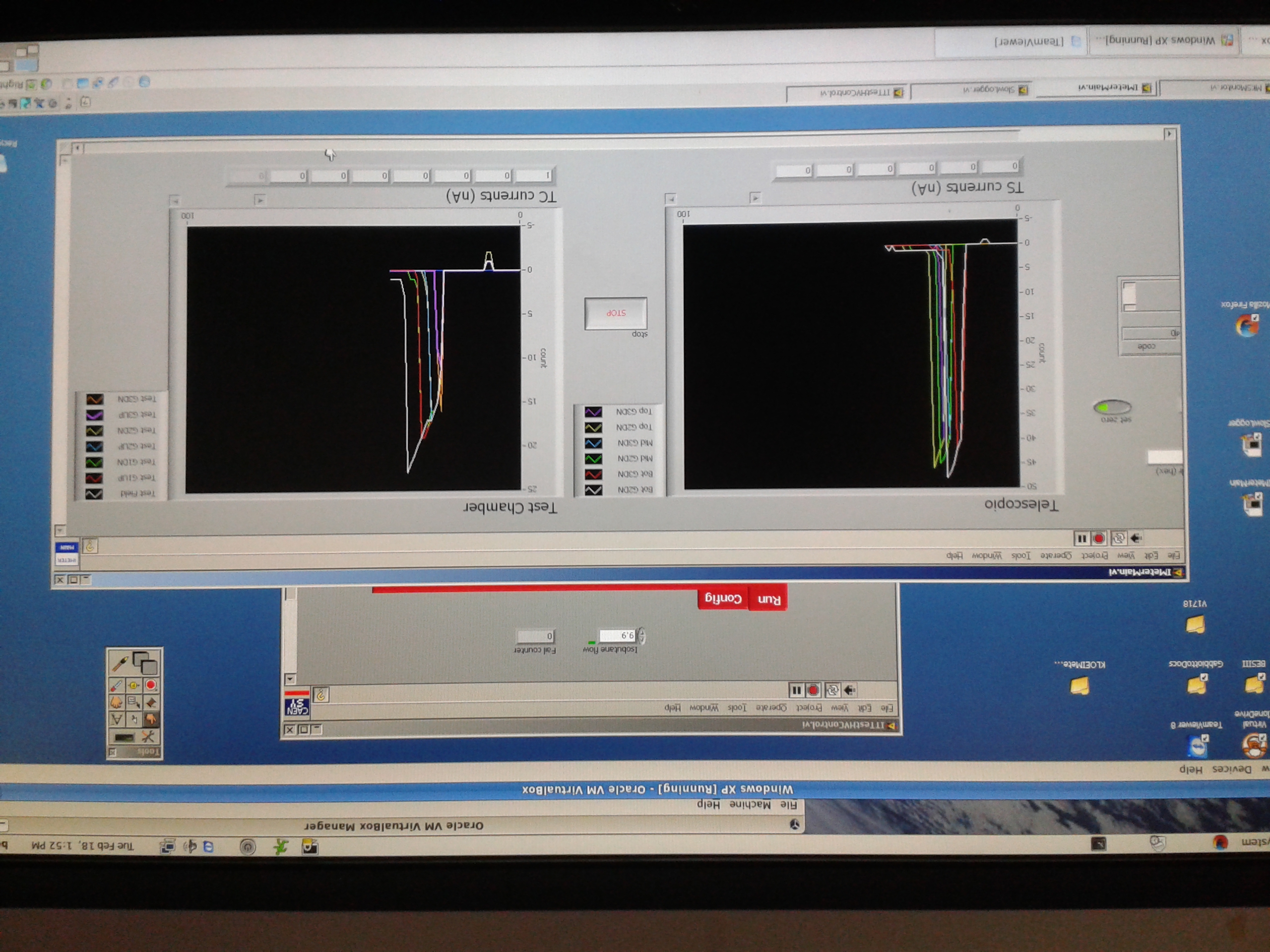This screenshot has width=1270, height=952.
Task: Open the Project menu in IMeterMain.vi
Action: pos(1094,555)
